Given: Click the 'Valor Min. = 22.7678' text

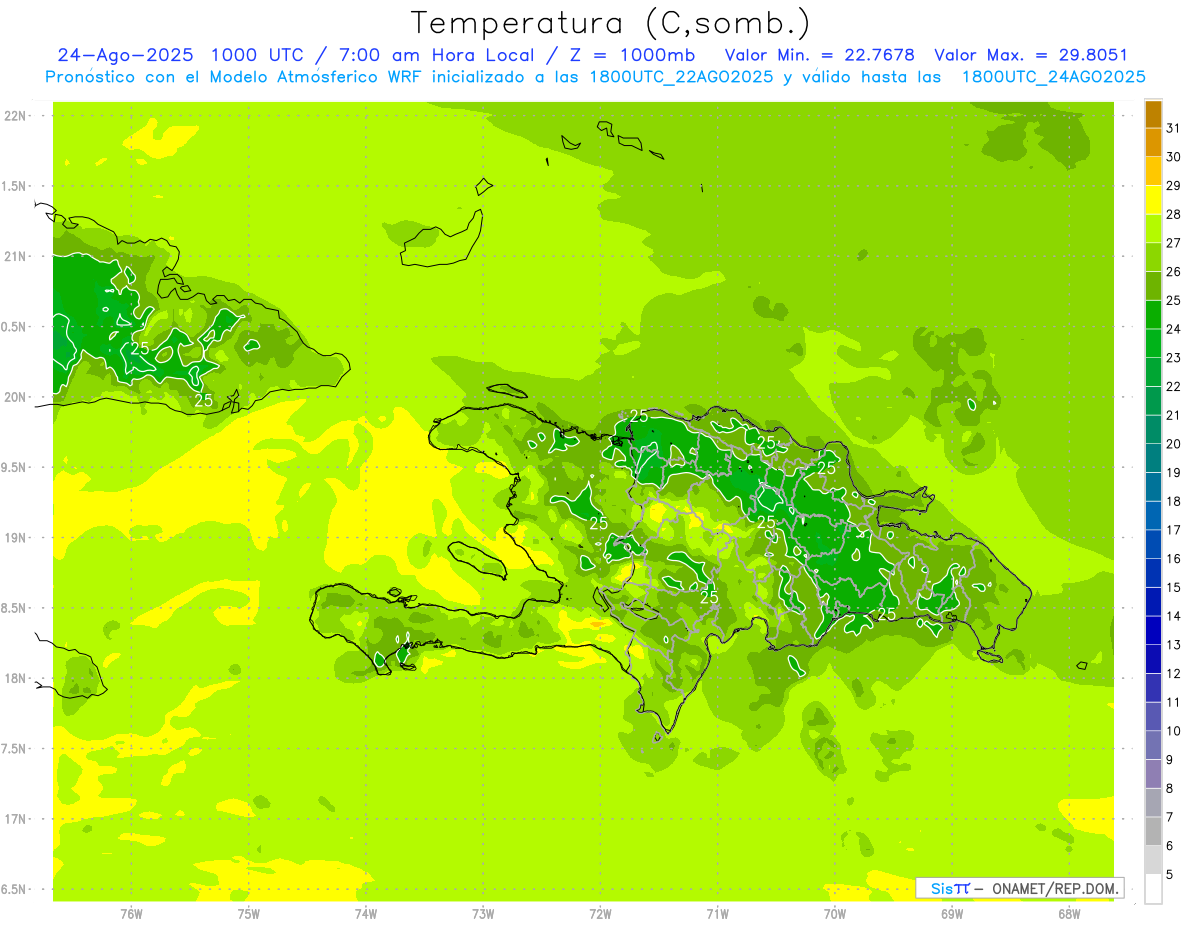Looking at the screenshot, I should (819, 56).
